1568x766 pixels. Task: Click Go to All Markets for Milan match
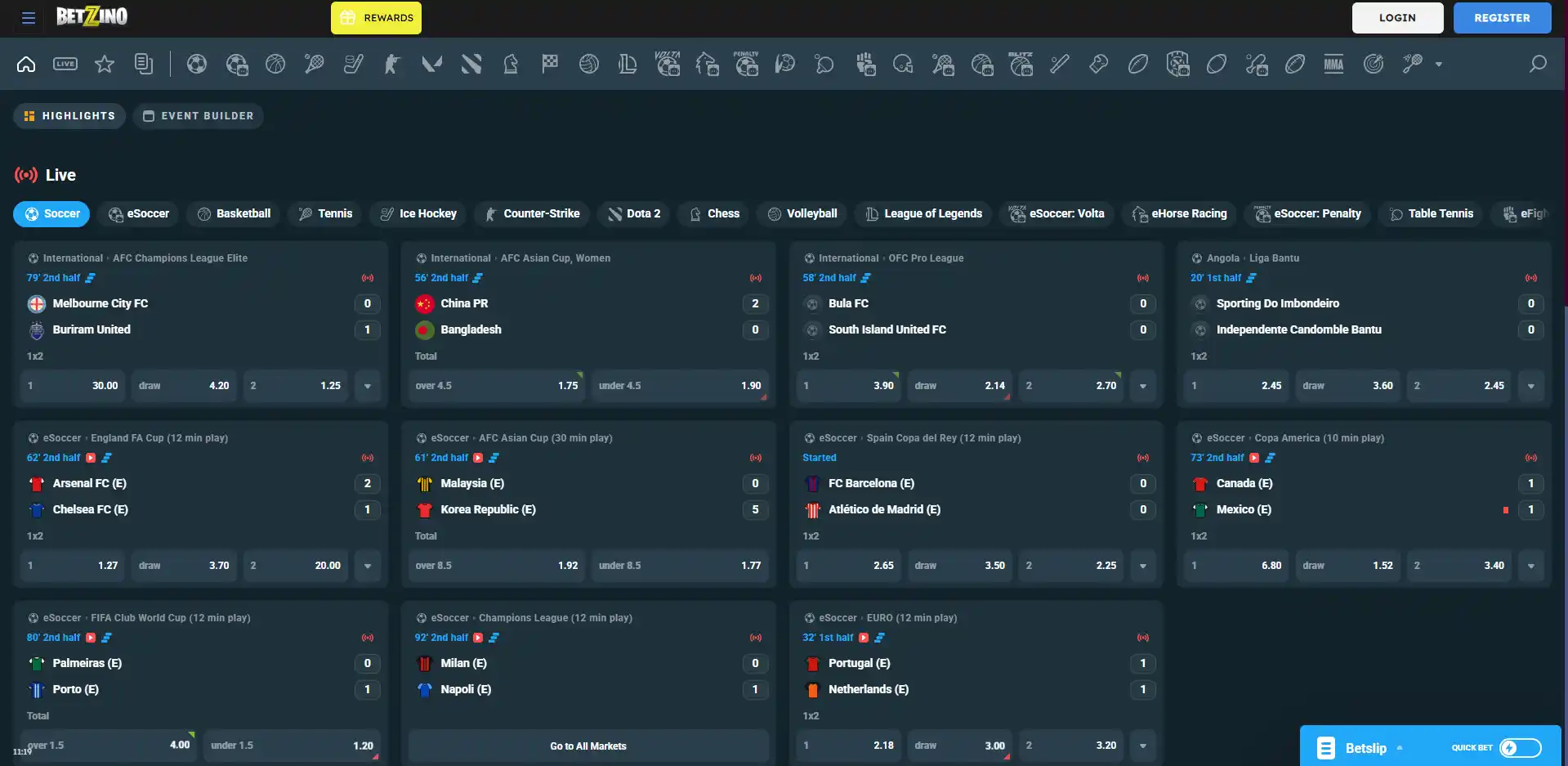pos(588,746)
